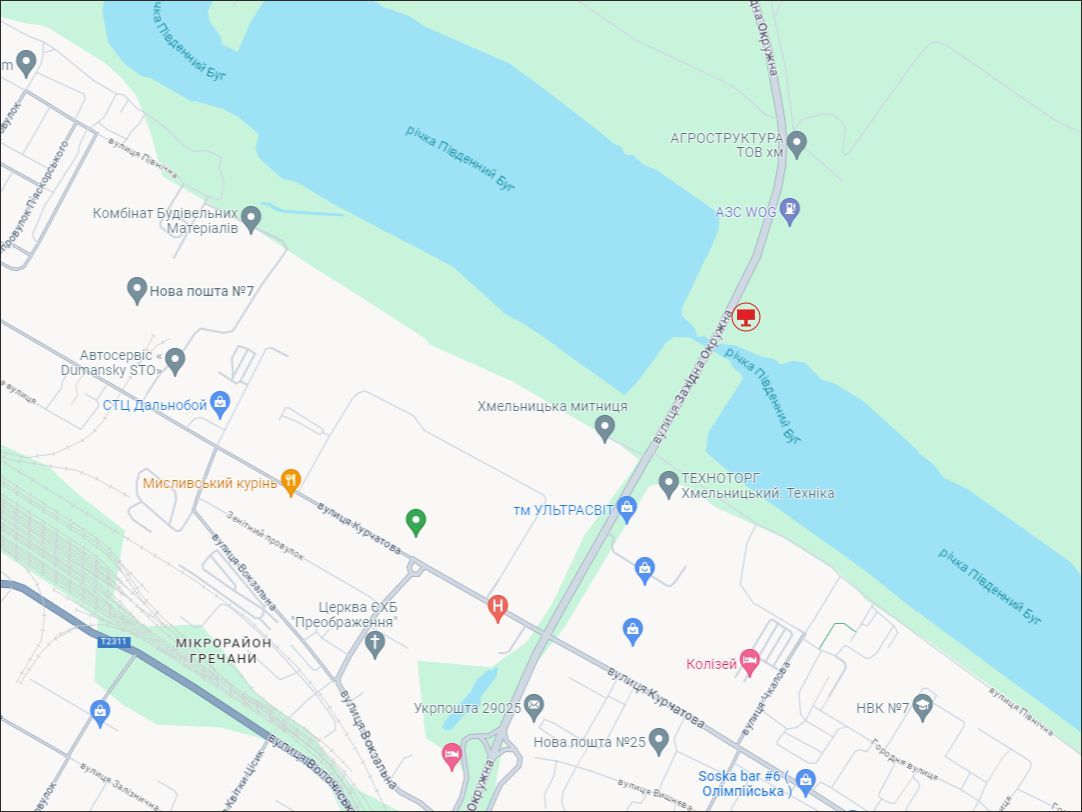1082x812 pixels.
Task: Click the Мисливський курінь restaurant icon
Action: [291, 482]
